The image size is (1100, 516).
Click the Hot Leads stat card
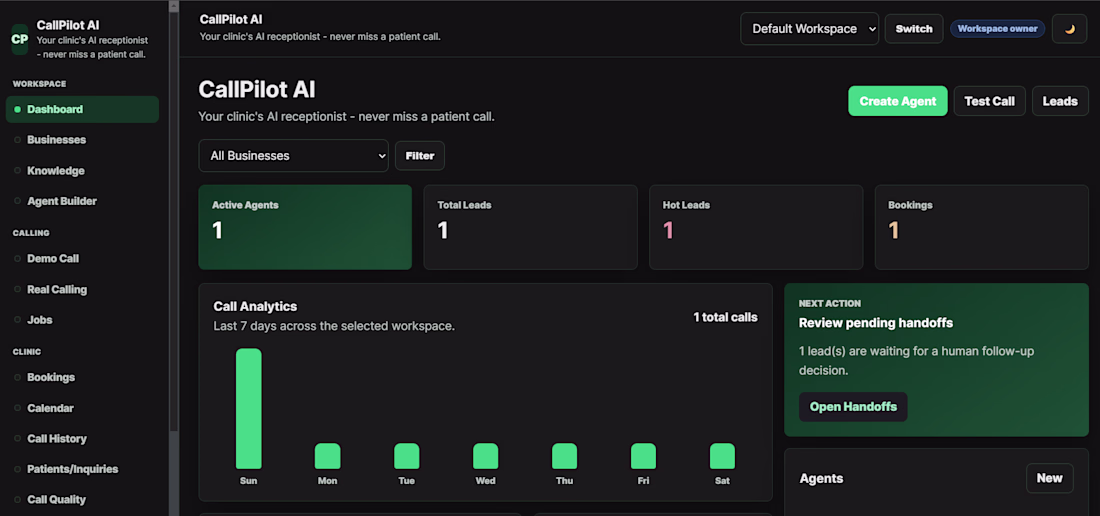[x=756, y=227]
